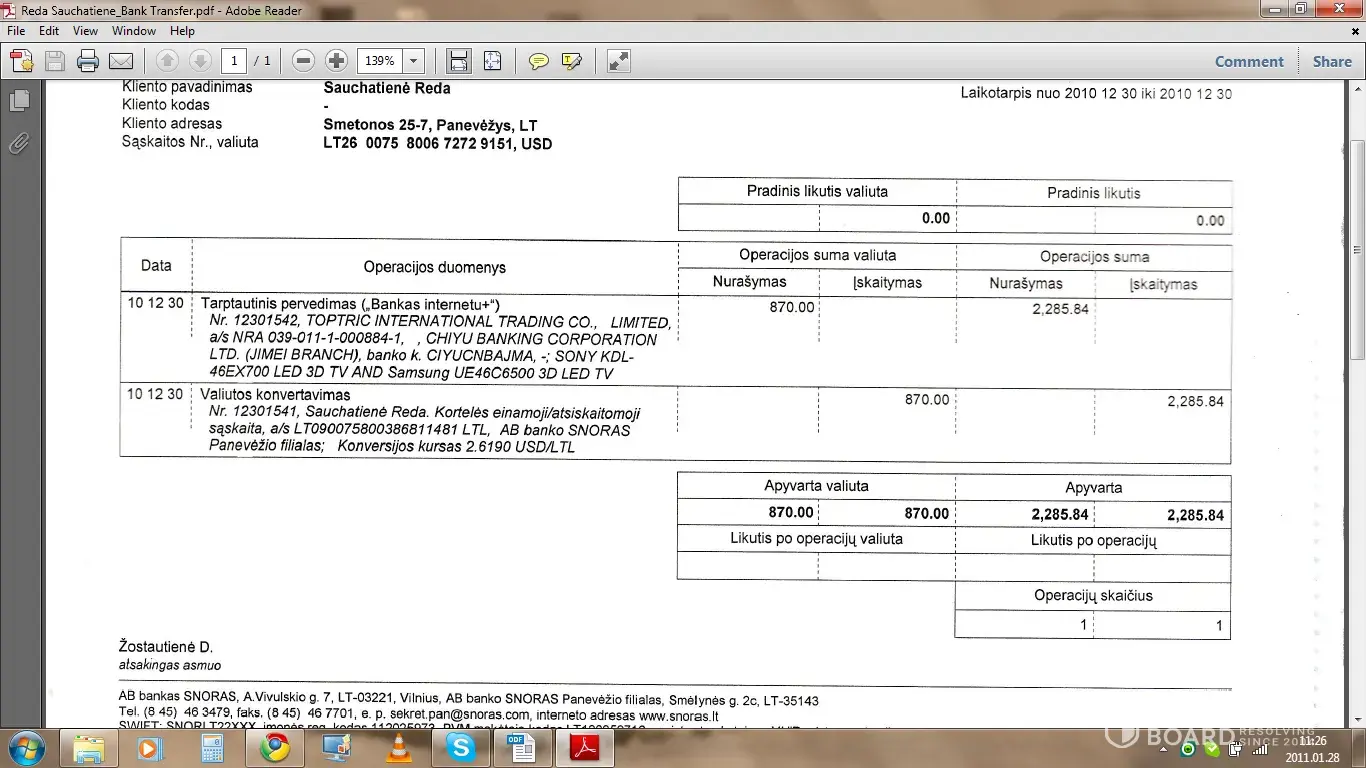This screenshot has width=1366, height=768.
Task: Add a sticky note comment
Action: point(539,61)
